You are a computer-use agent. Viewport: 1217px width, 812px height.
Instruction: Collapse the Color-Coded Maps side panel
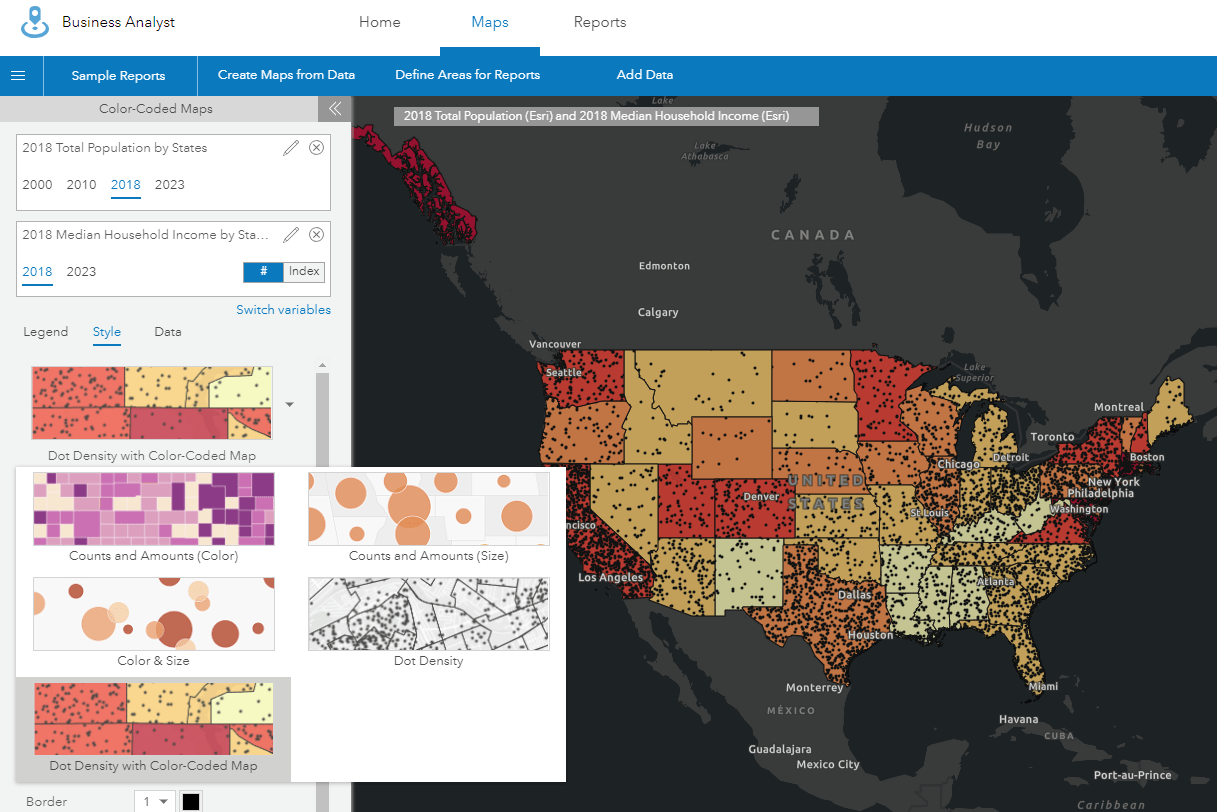point(335,110)
